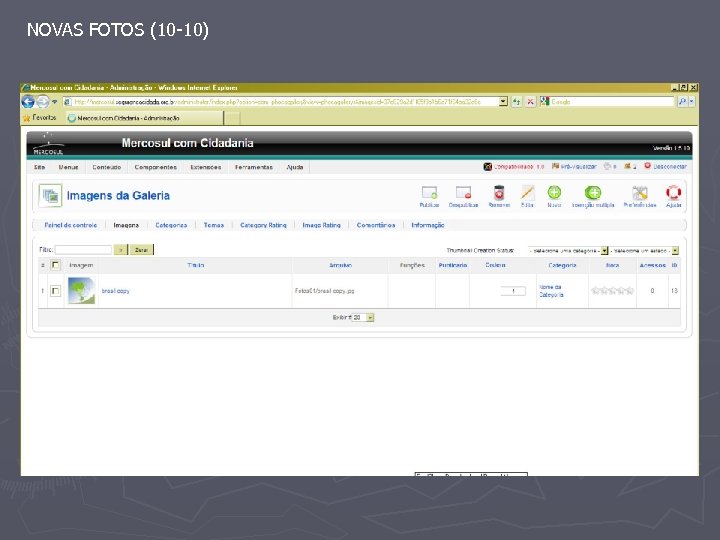
Task: Click the Zerar filter reset button
Action: pos(141,250)
